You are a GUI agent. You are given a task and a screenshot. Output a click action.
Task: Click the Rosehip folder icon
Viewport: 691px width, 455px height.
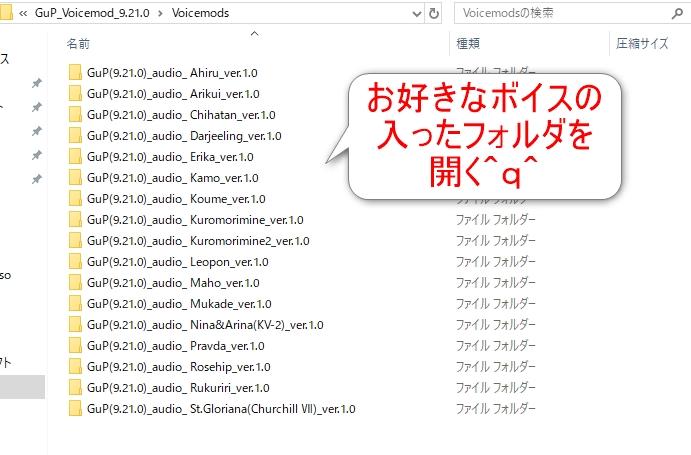pos(75,366)
